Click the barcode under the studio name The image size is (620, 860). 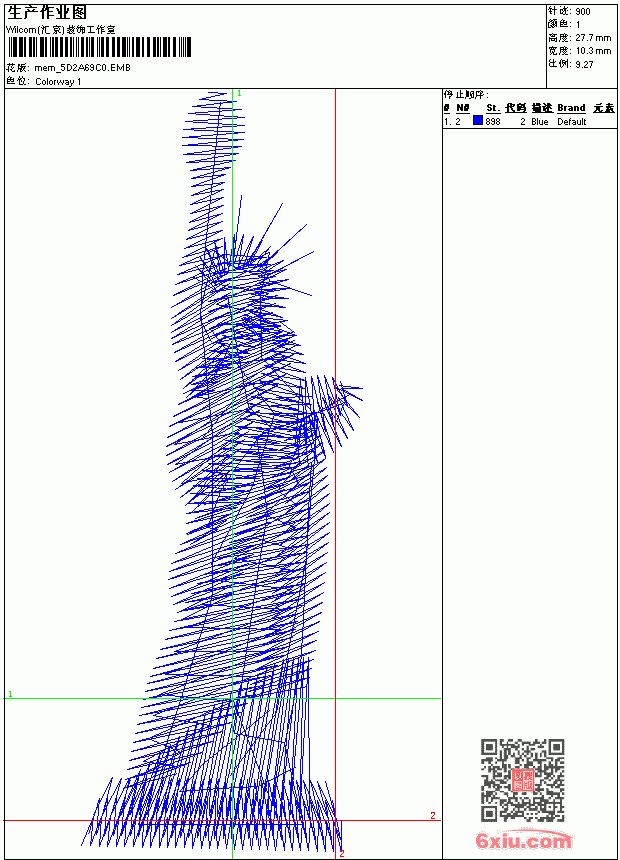(x=99, y=47)
